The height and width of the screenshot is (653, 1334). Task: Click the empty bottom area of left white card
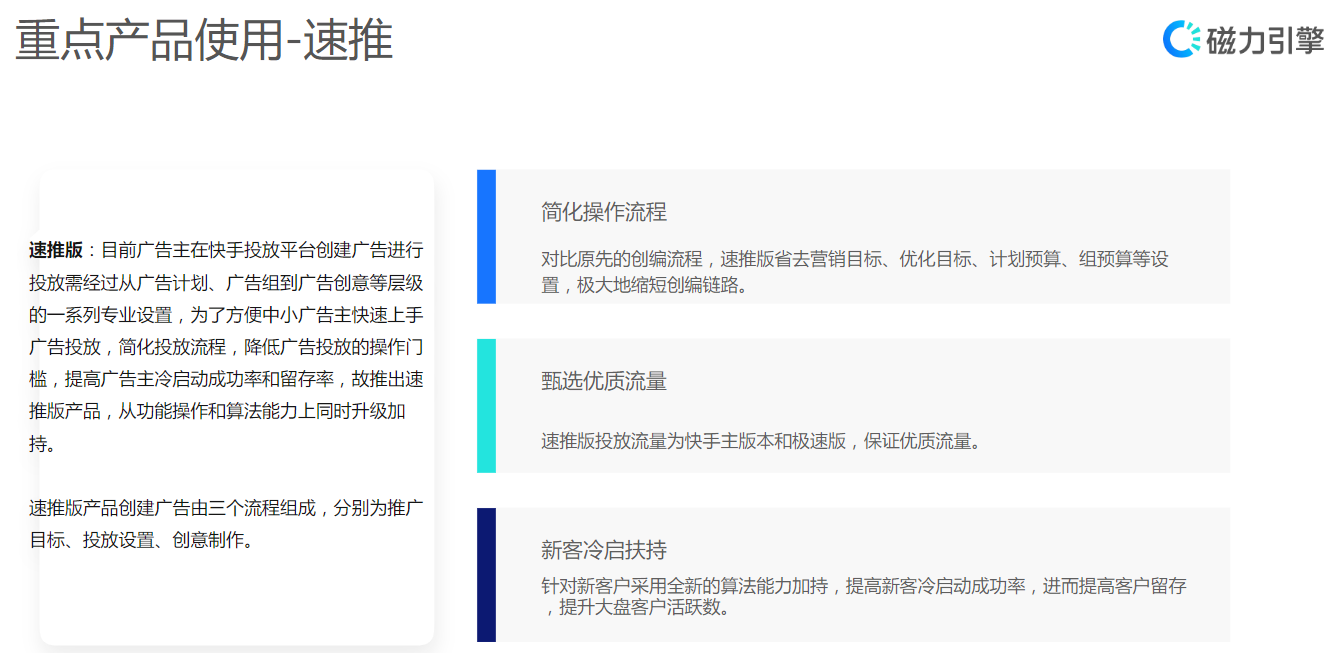pyautogui.click(x=236, y=605)
